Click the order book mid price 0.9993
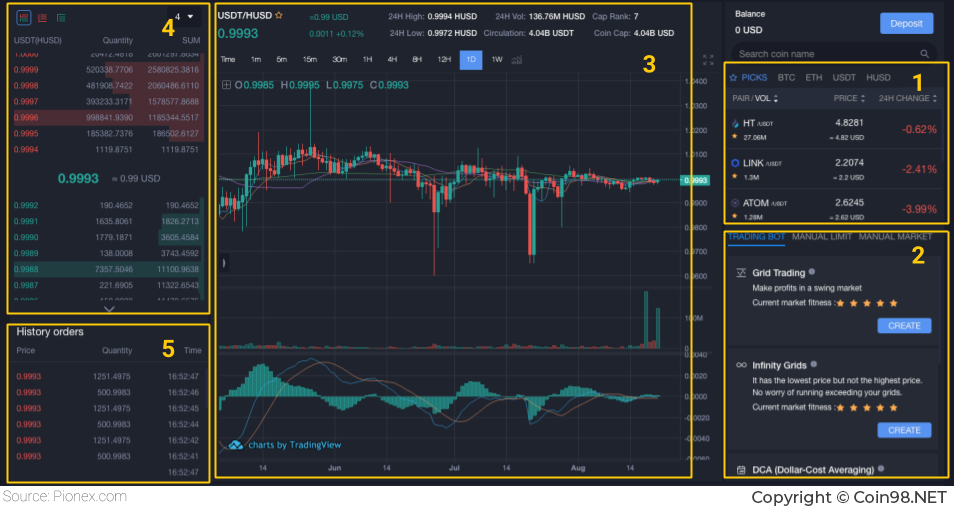This screenshot has height=509, width=960. click(x=78, y=179)
